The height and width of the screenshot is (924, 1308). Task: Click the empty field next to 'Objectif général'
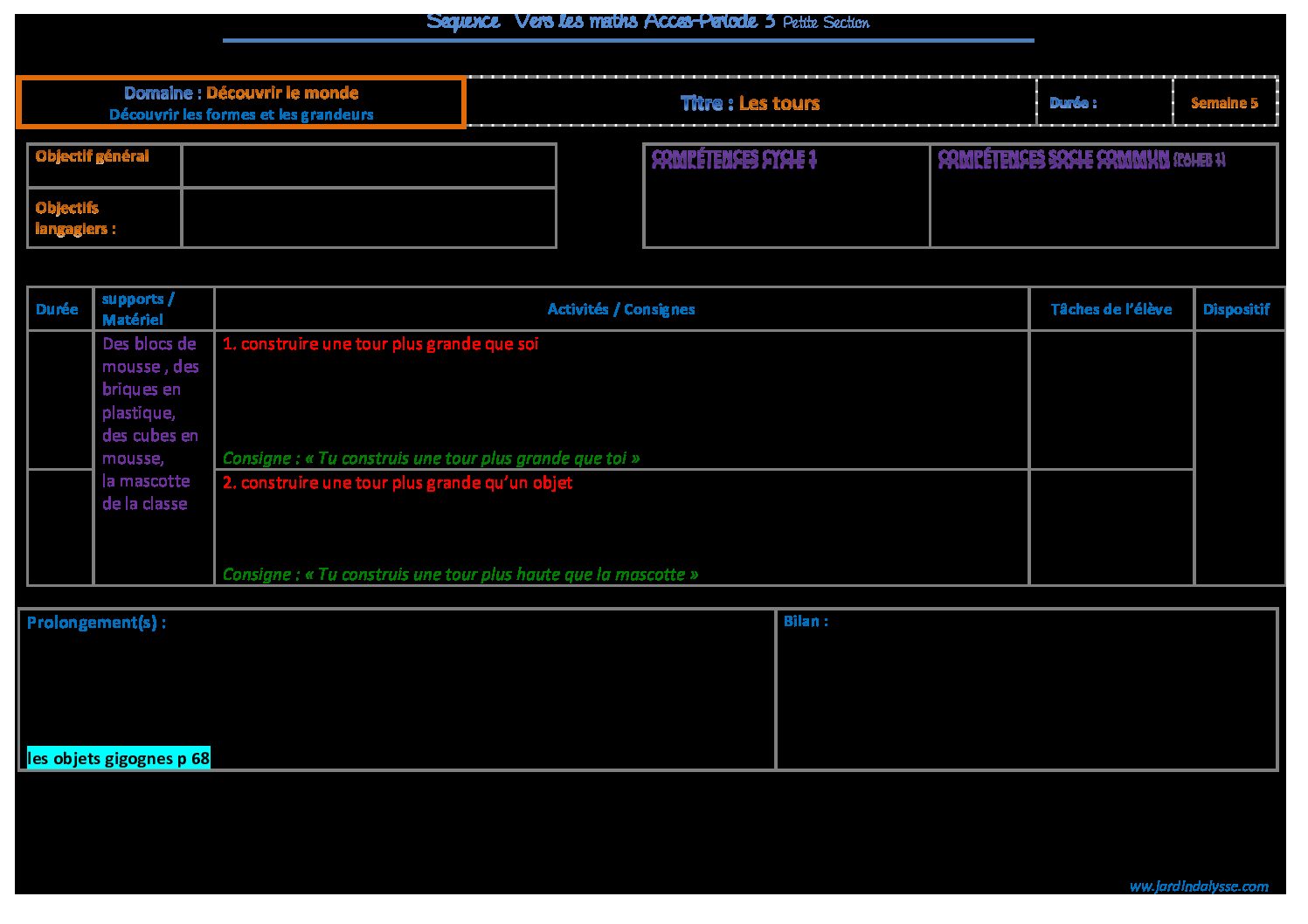368,166
